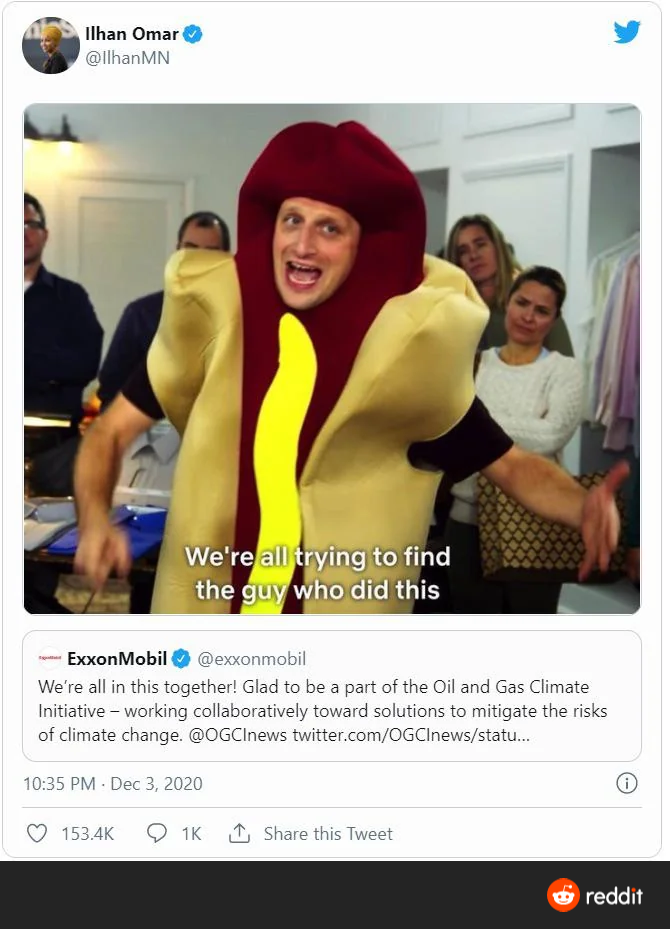670x929 pixels.
Task: Open replies via speech bubble icon
Action: (157, 833)
